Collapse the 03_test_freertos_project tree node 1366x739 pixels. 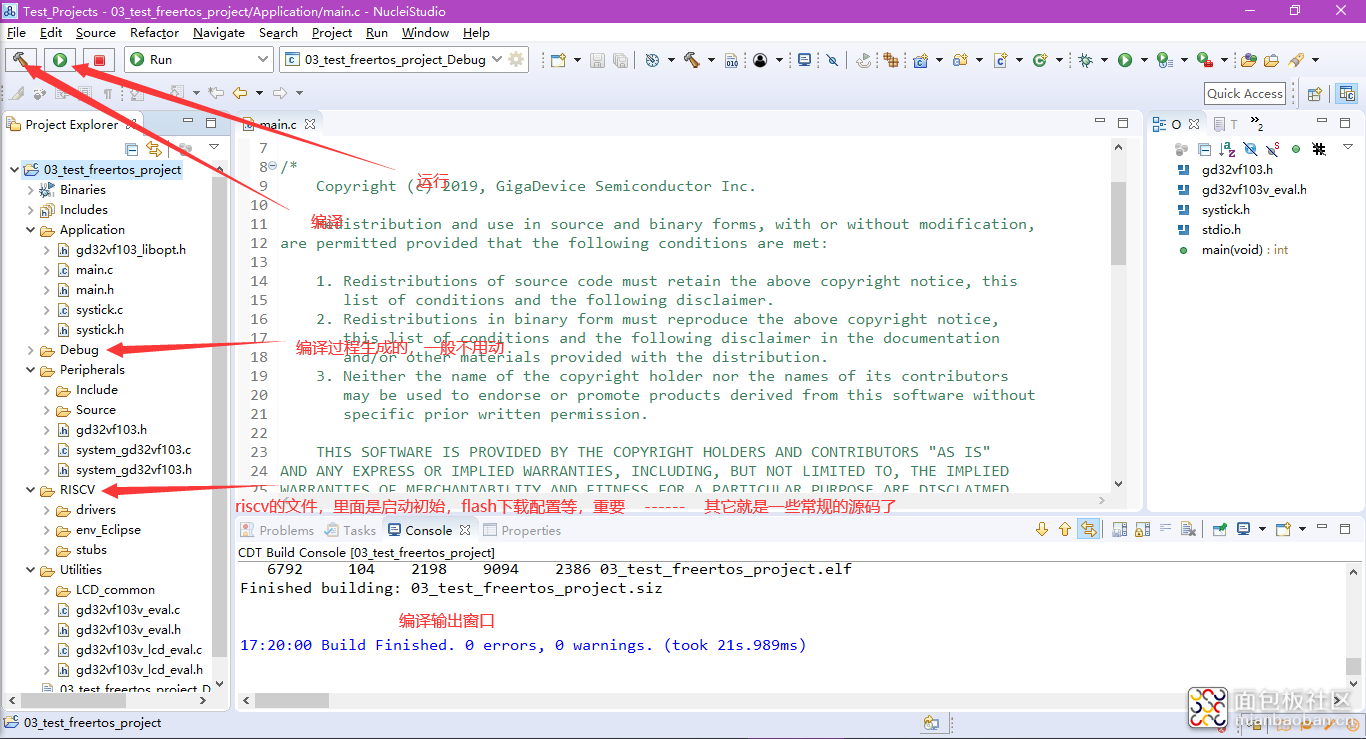click(14, 169)
